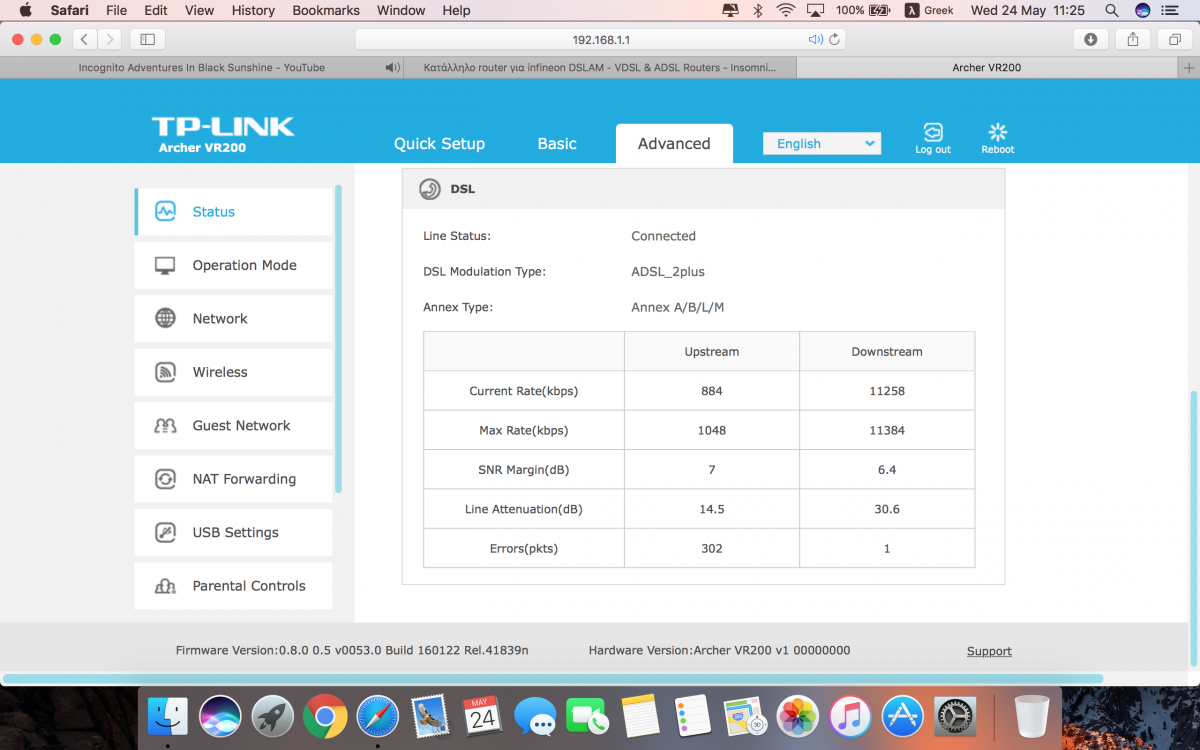The image size is (1200, 750).
Task: Switch to the Insomnia DSLAM router tab
Action: 600,68
